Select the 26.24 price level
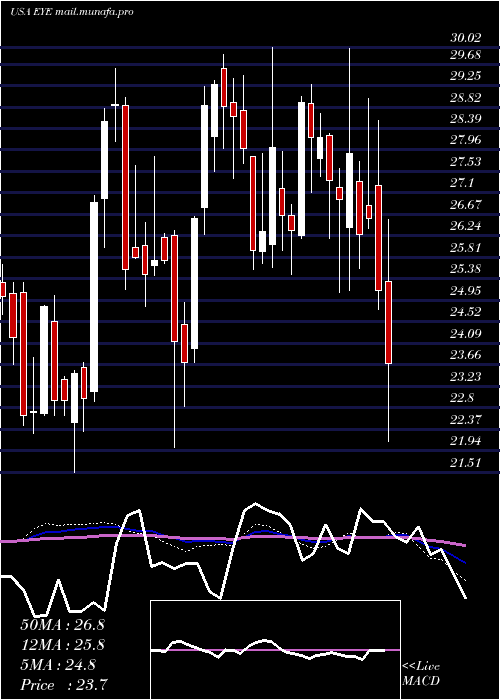 click(466, 226)
